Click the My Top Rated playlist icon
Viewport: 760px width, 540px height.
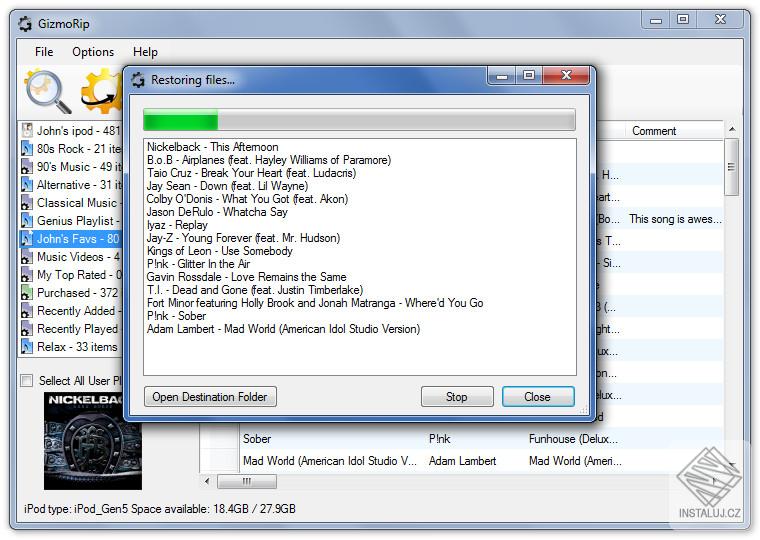point(27,275)
